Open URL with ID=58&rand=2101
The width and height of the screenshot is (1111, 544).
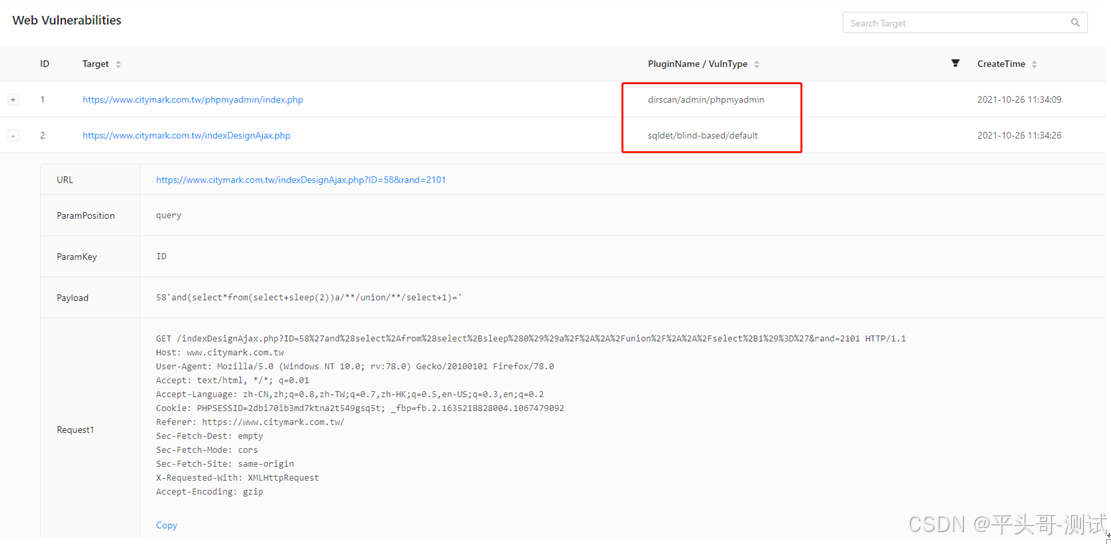301,180
